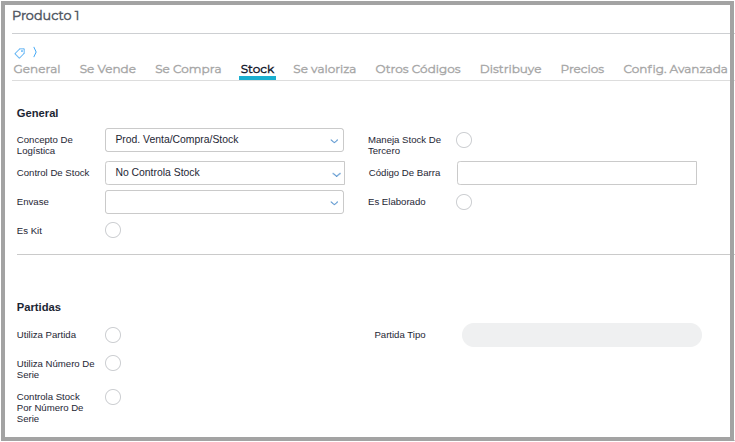
Task: Toggle Maneja Stock De Tercero
Action: click(x=464, y=140)
